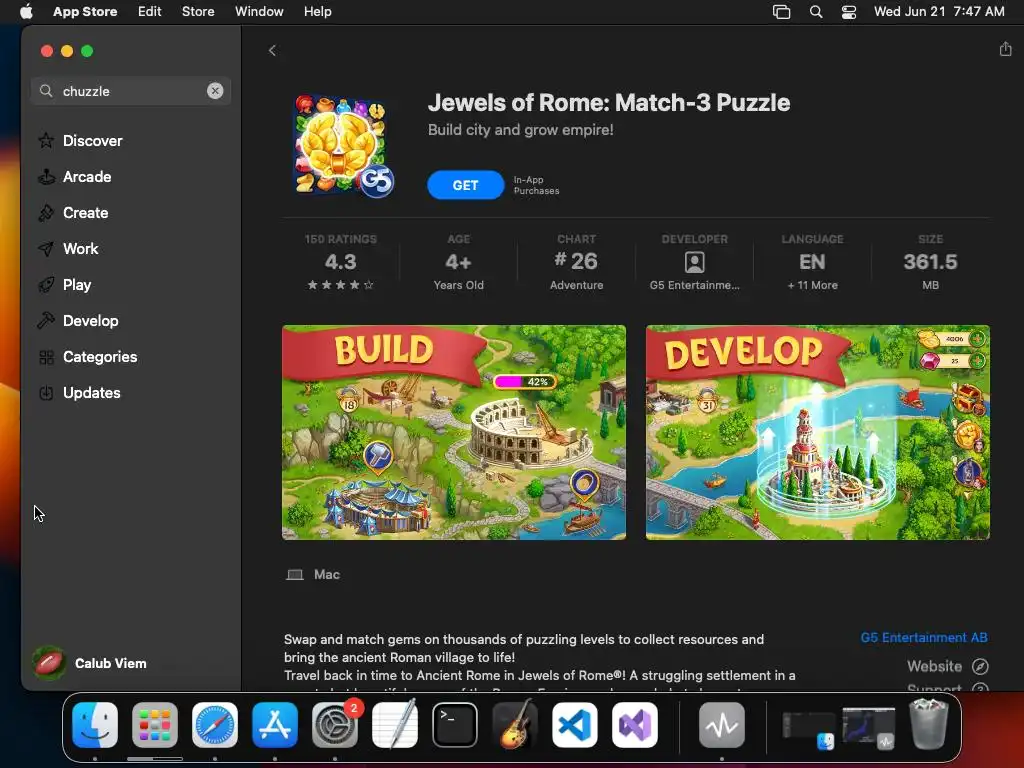Open Spotlight search in menu bar
Screen dimensions: 1024x768
point(816,12)
